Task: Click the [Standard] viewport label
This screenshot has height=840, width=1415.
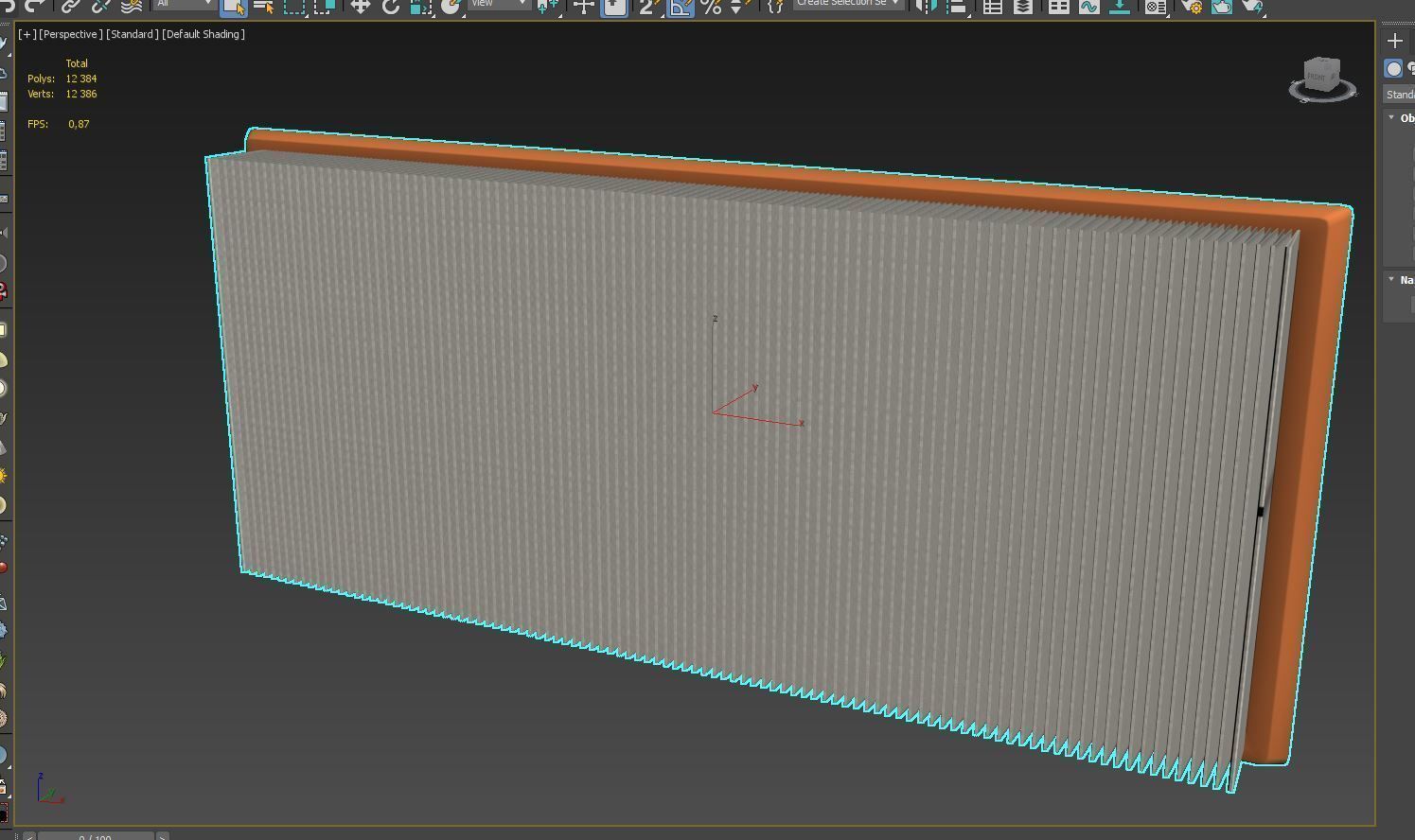Action: [132, 34]
